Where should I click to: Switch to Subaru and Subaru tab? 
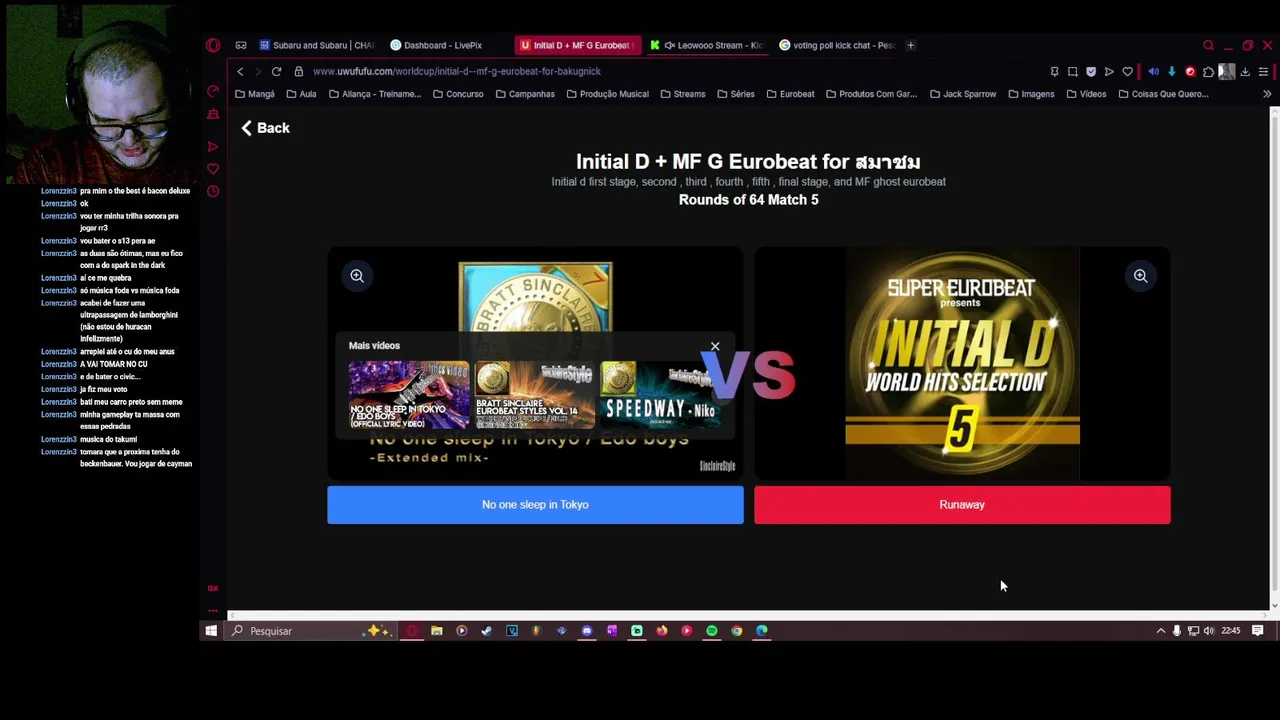[316, 45]
